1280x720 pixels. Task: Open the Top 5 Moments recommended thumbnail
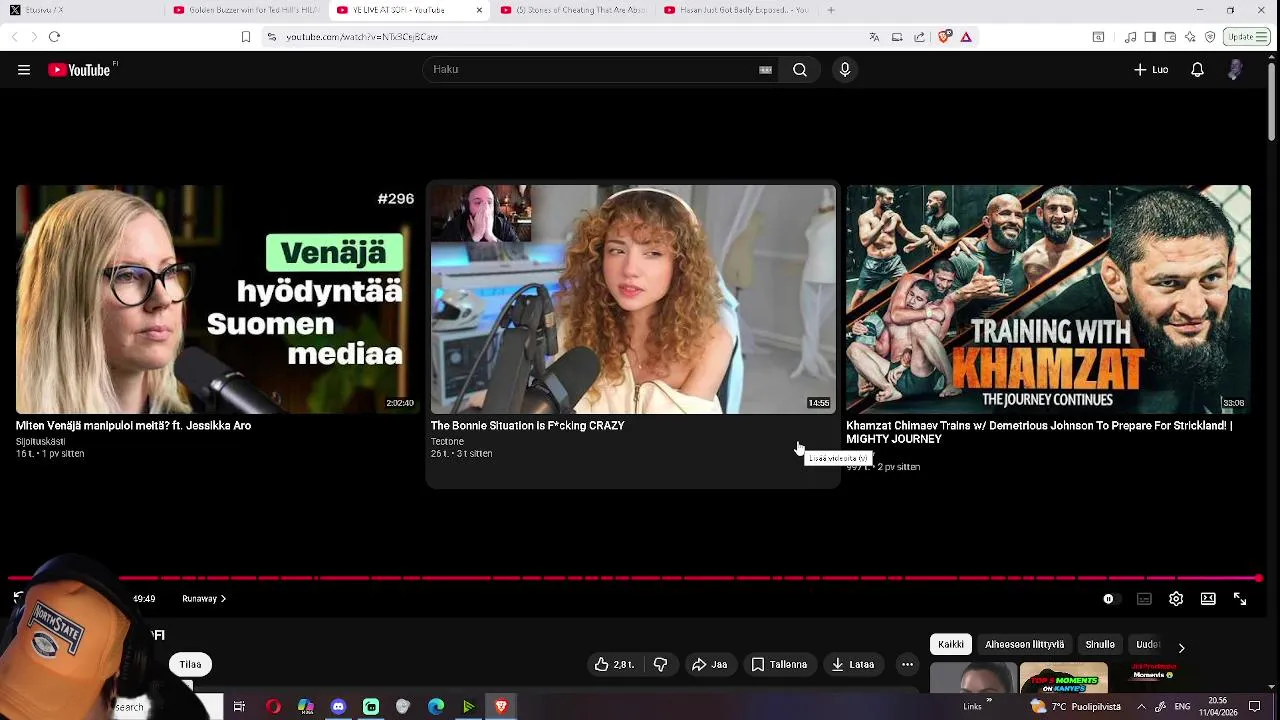[x=1063, y=678]
